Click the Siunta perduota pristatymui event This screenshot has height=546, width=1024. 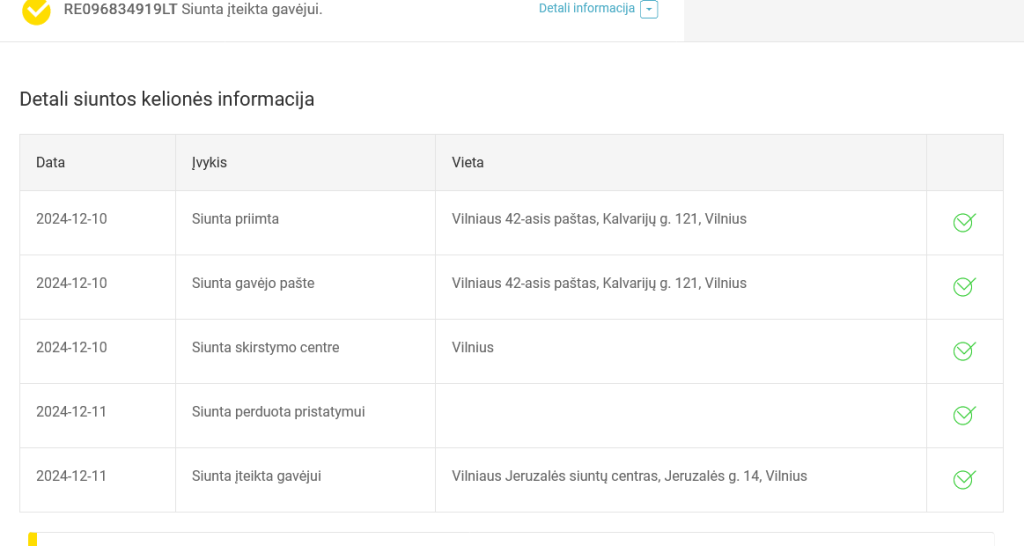(278, 412)
